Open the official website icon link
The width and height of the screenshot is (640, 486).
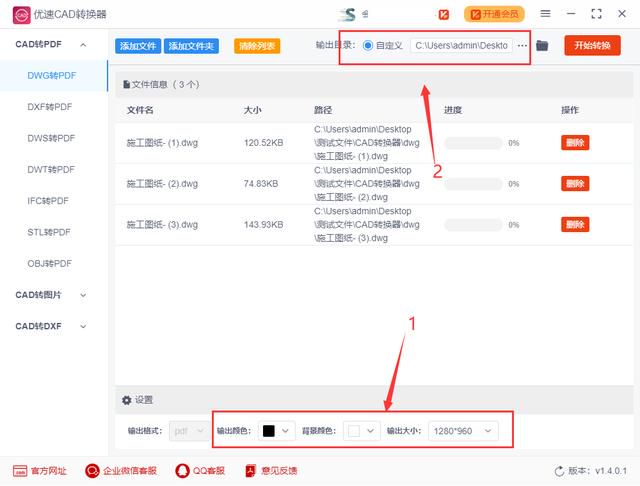[20, 471]
